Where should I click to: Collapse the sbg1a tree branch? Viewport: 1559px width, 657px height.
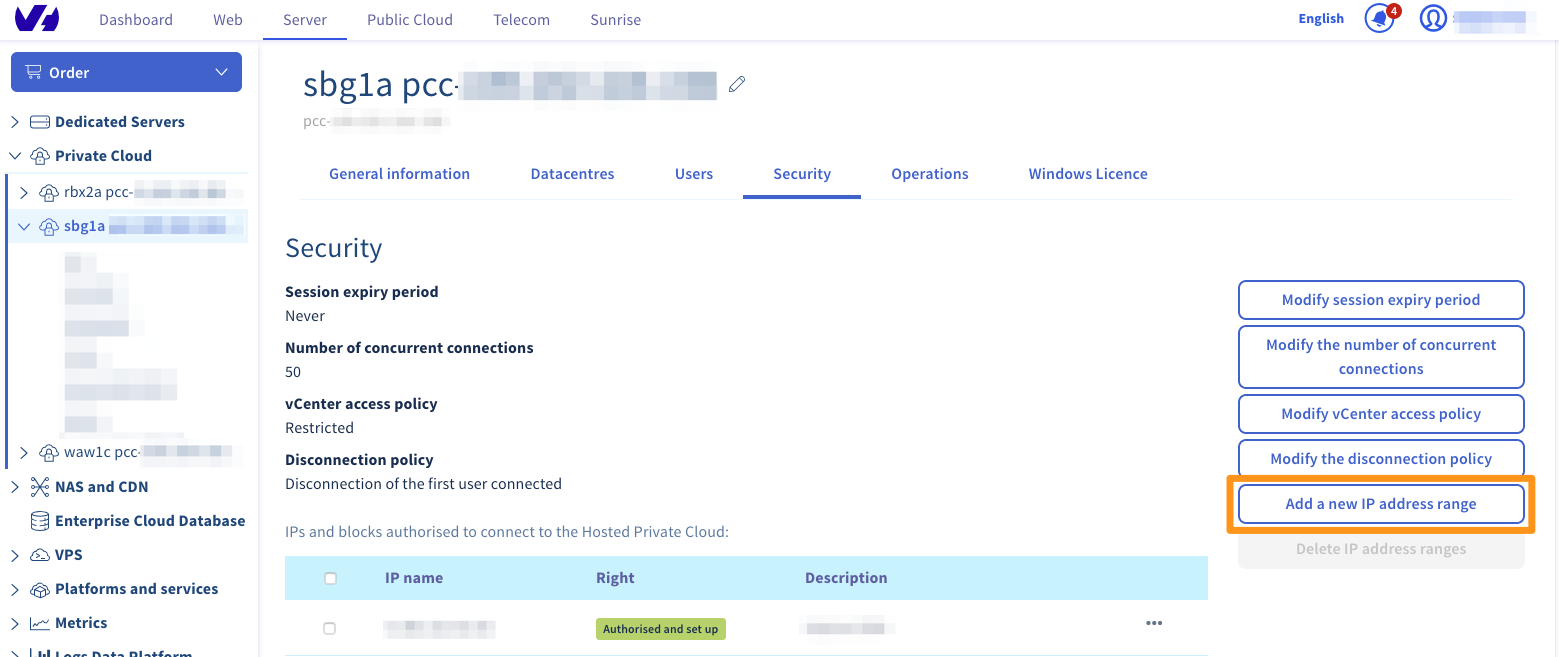(23, 225)
